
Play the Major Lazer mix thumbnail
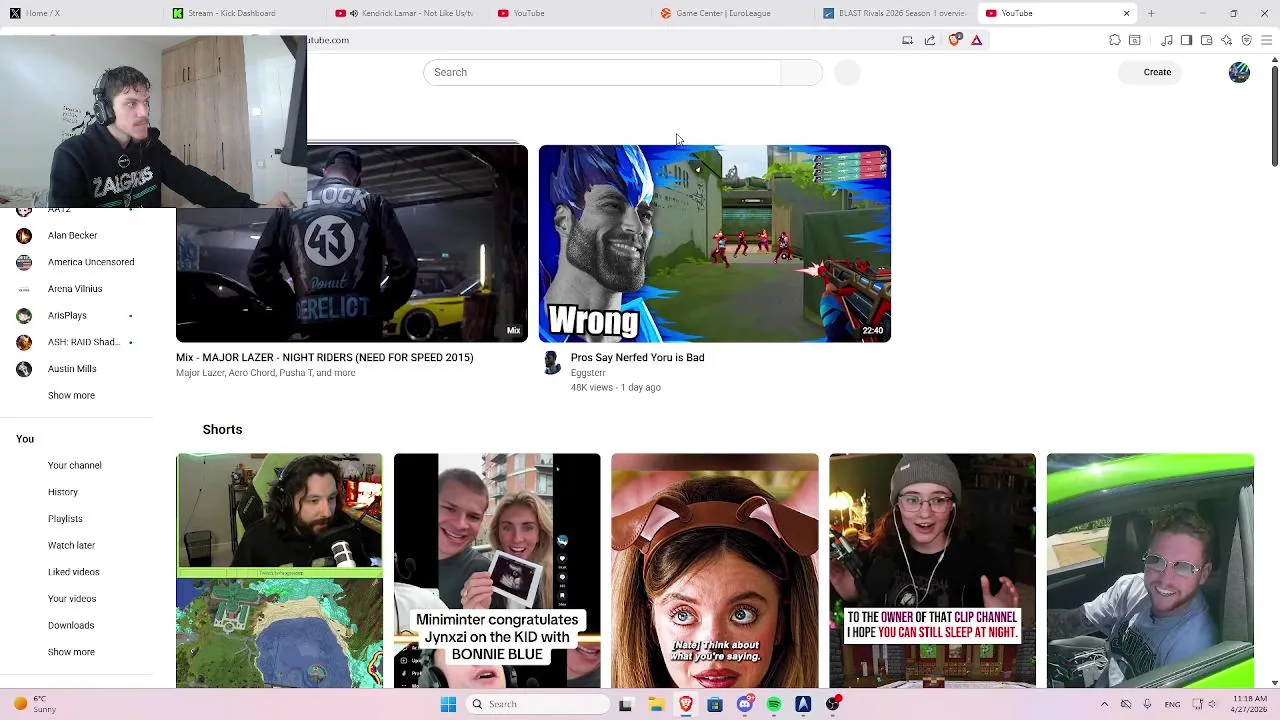(x=352, y=244)
